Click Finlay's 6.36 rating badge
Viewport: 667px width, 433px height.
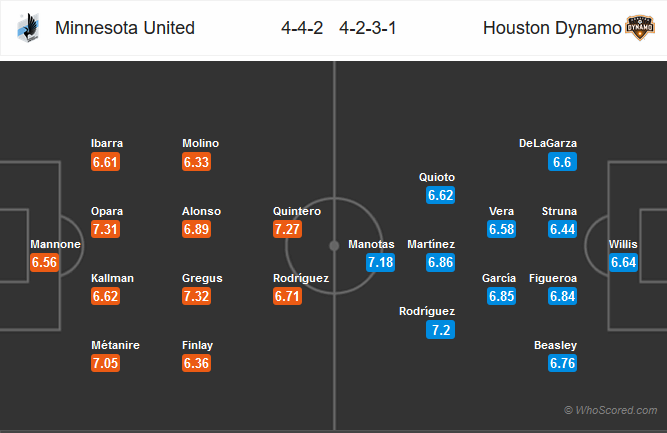199,364
